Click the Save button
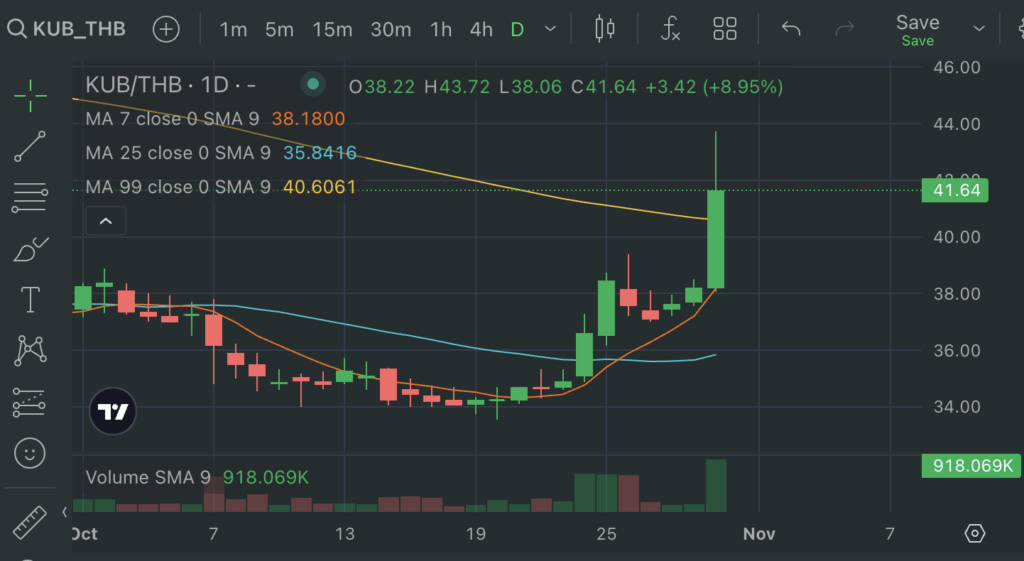The height and width of the screenshot is (561, 1024). [917, 29]
